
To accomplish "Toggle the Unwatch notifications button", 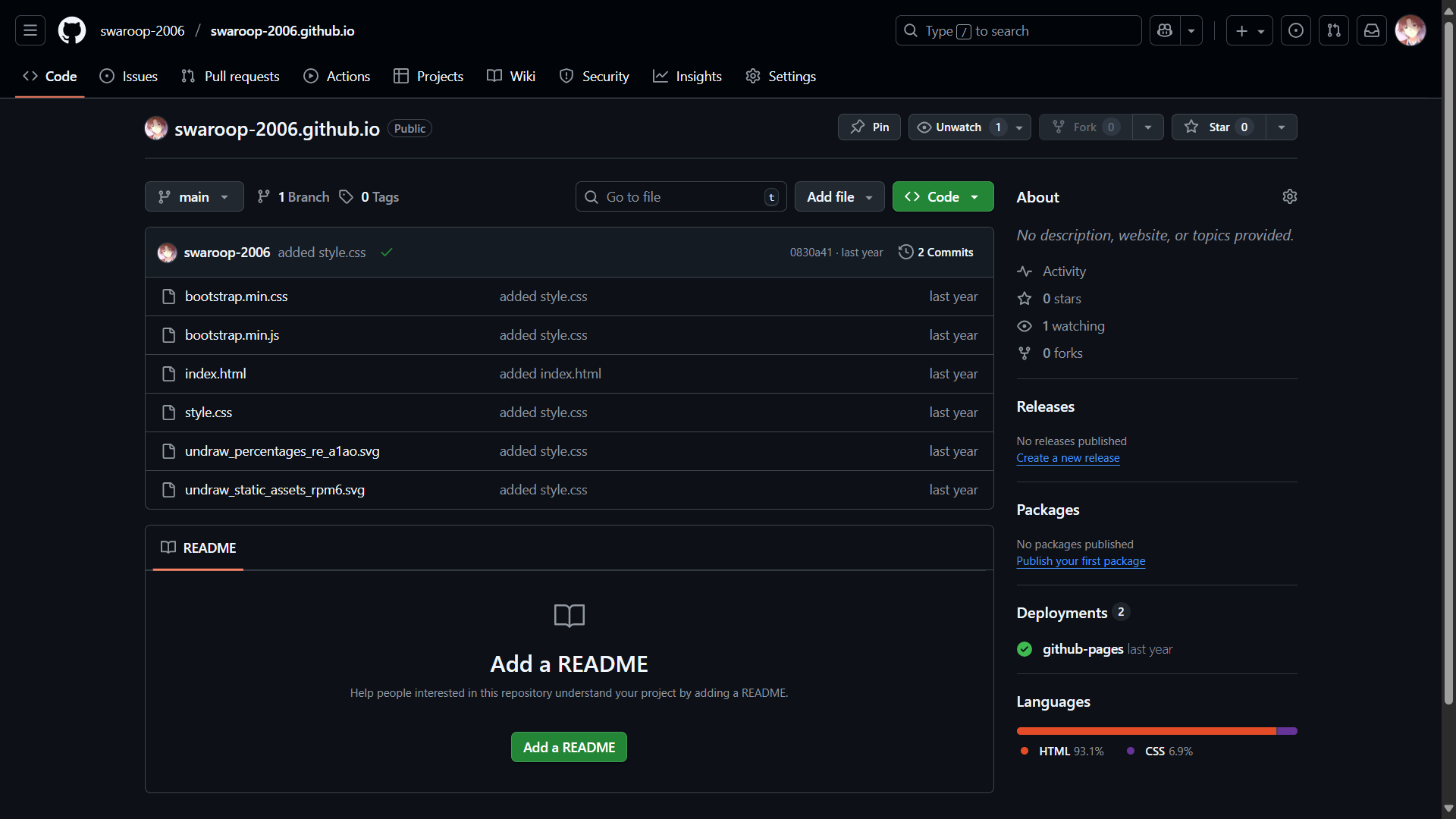I will pyautogui.click(x=959, y=127).
